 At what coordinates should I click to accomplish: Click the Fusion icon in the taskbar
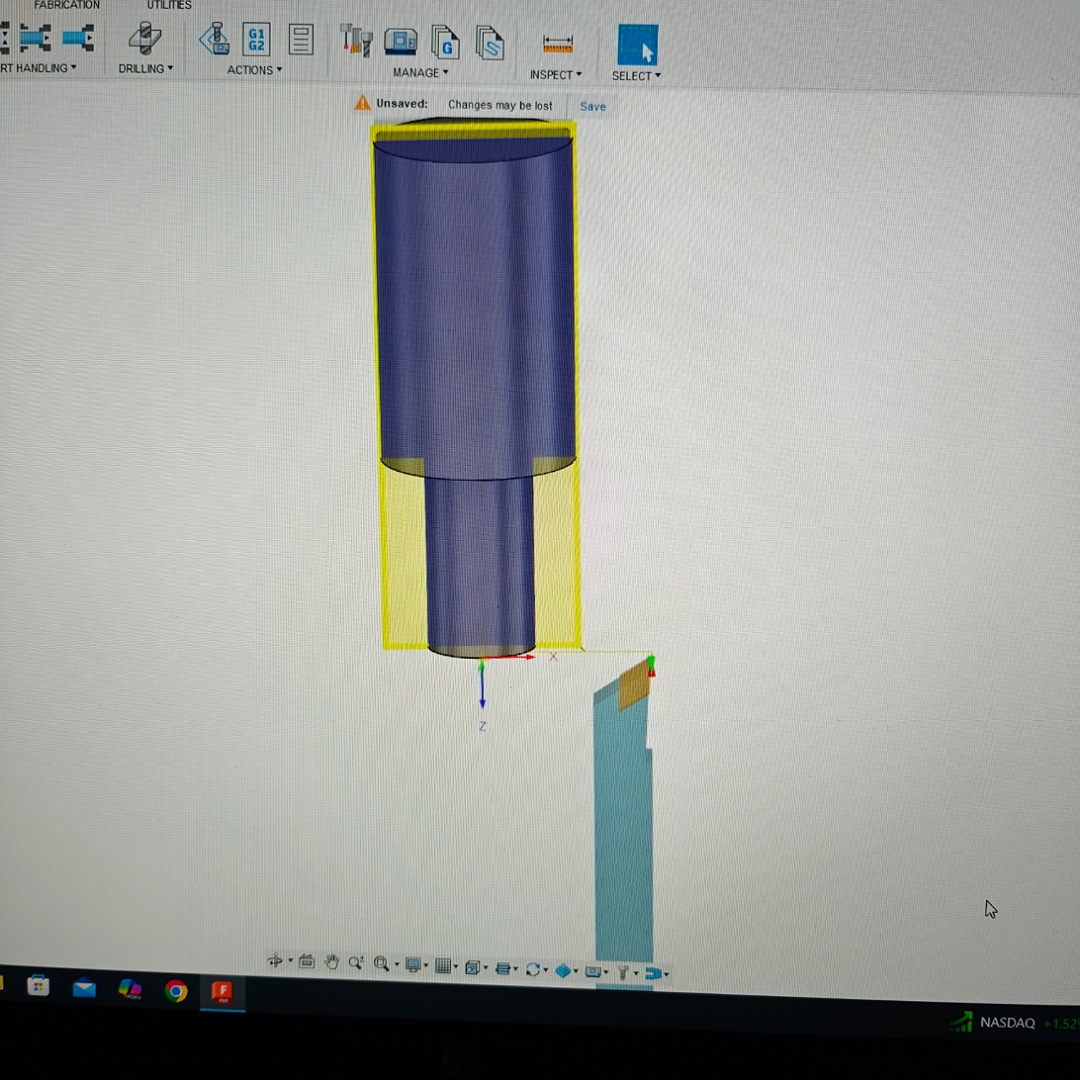[x=222, y=993]
